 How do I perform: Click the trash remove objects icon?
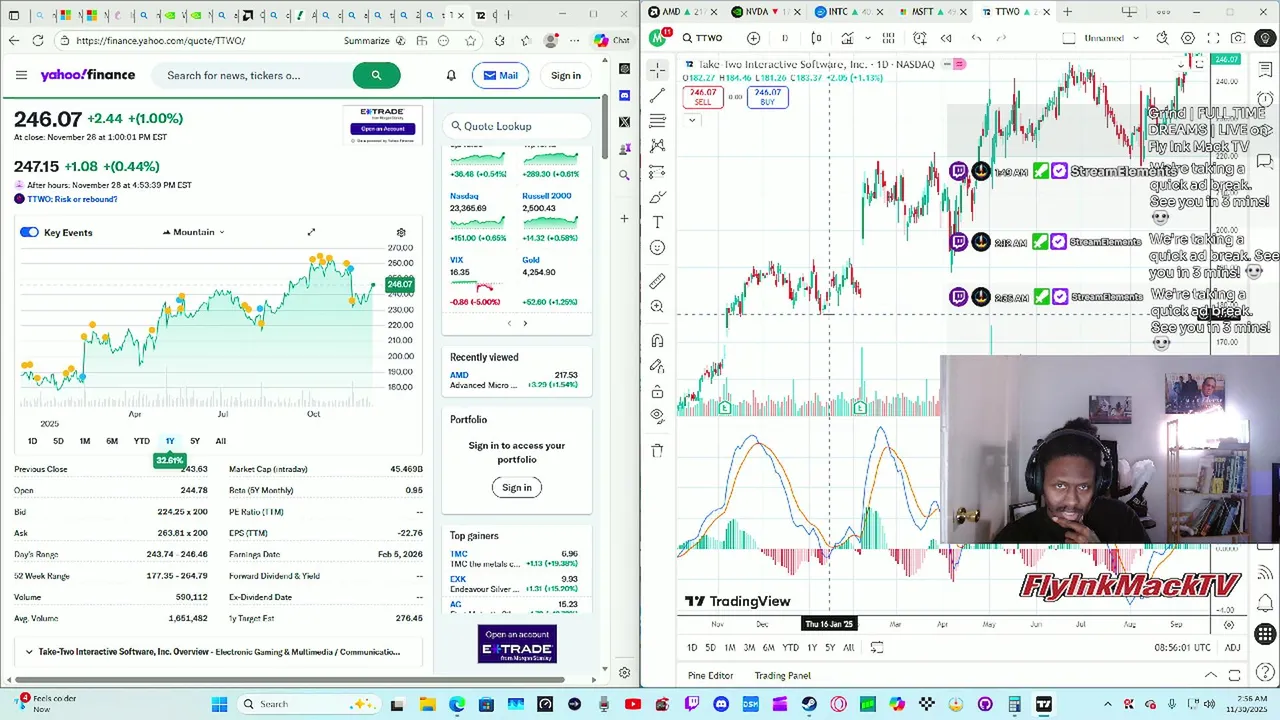click(657, 451)
